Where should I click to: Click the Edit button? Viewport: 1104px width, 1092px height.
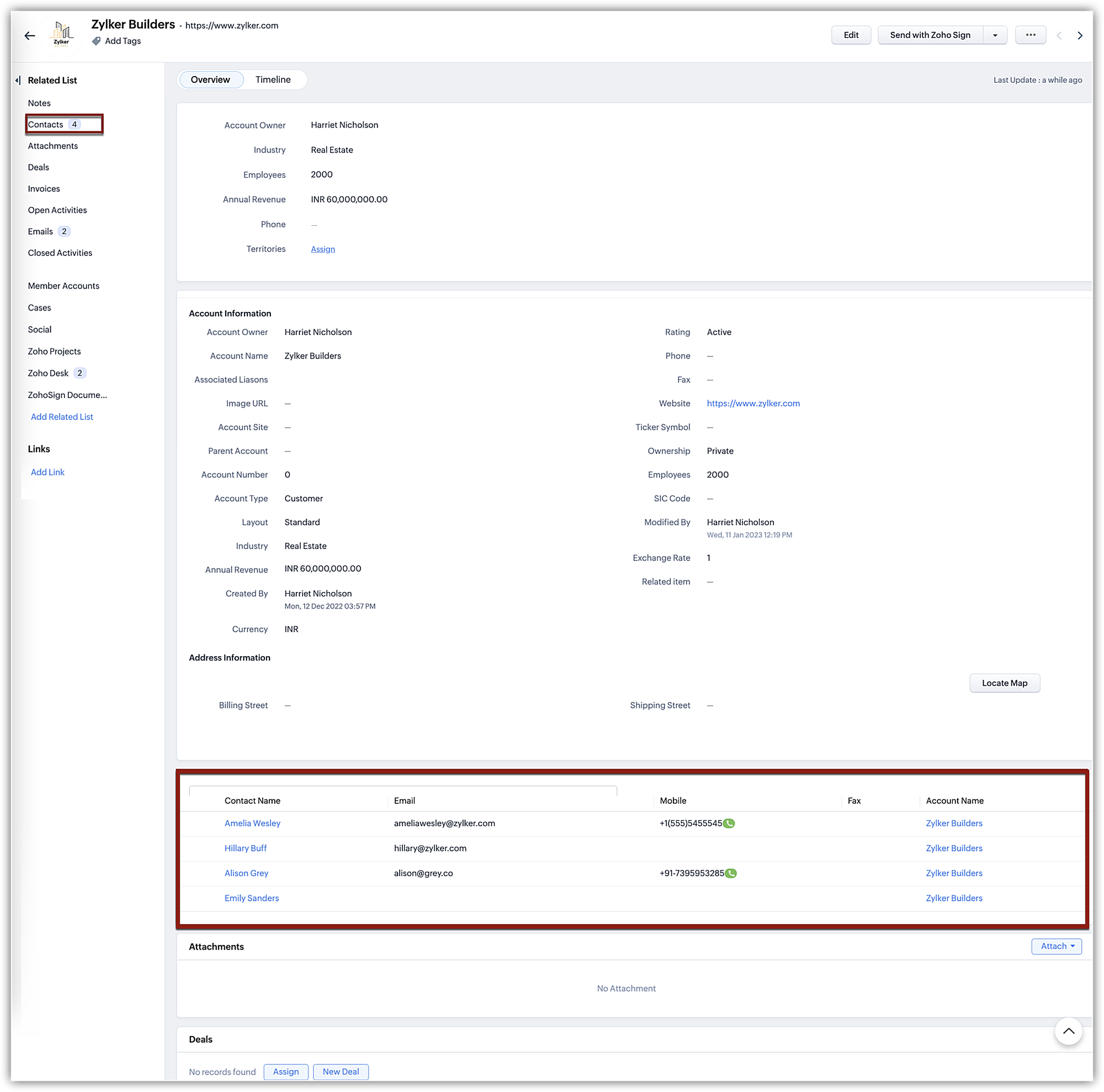pos(850,35)
